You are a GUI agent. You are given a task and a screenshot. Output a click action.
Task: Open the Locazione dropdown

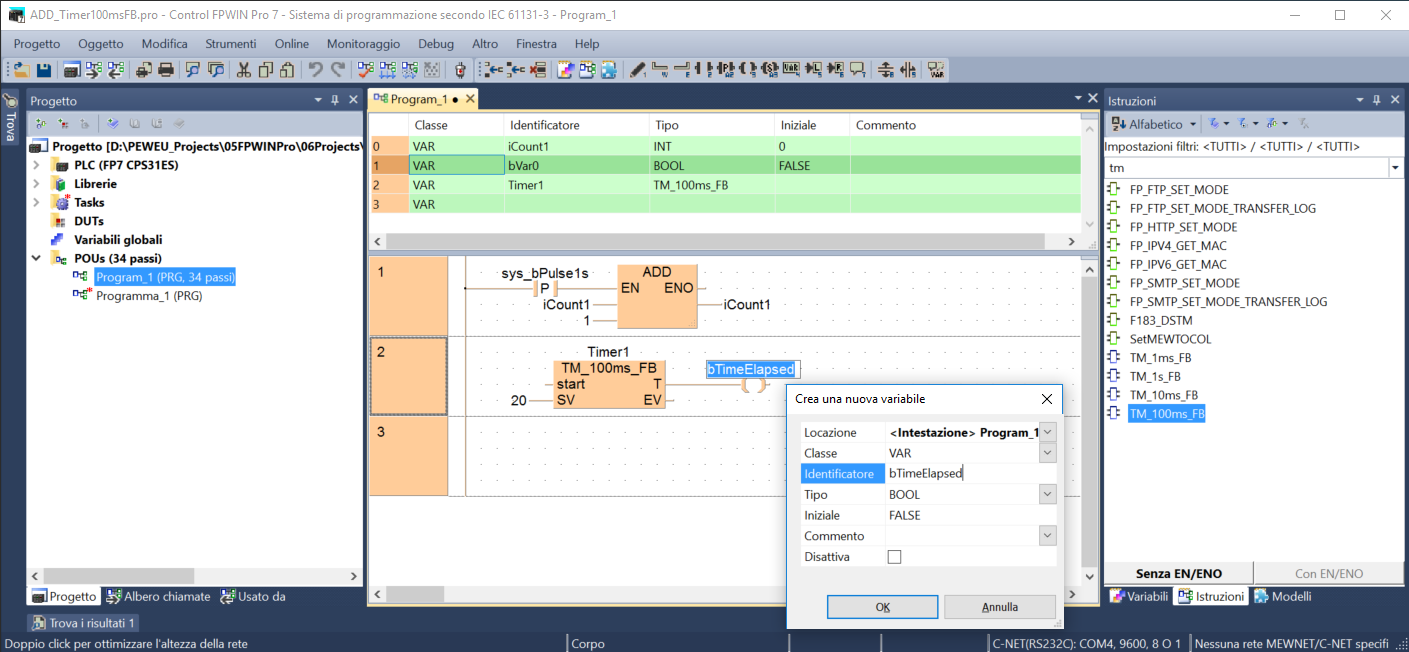1048,432
